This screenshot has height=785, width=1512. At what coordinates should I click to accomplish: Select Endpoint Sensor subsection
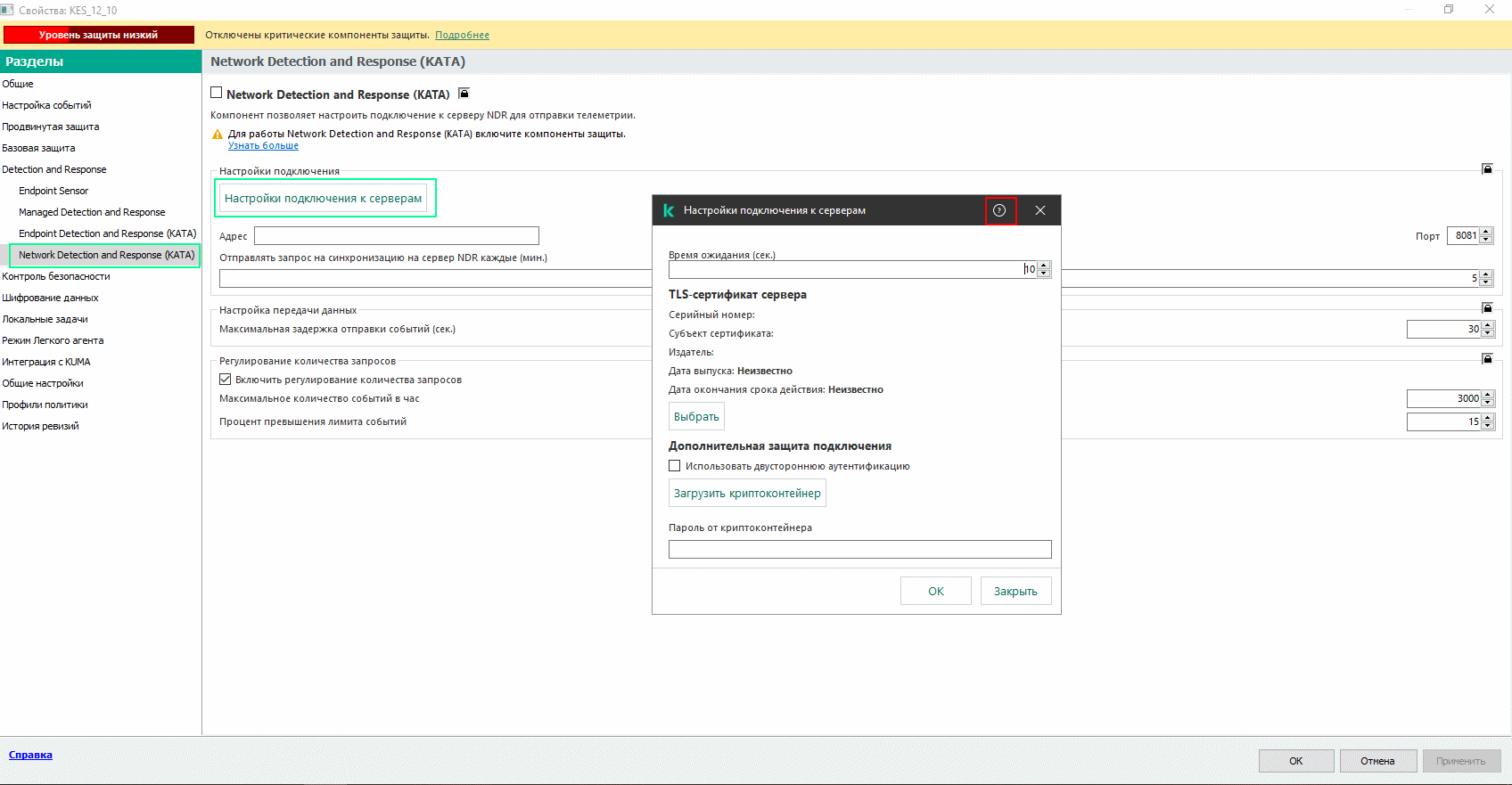[x=53, y=191]
